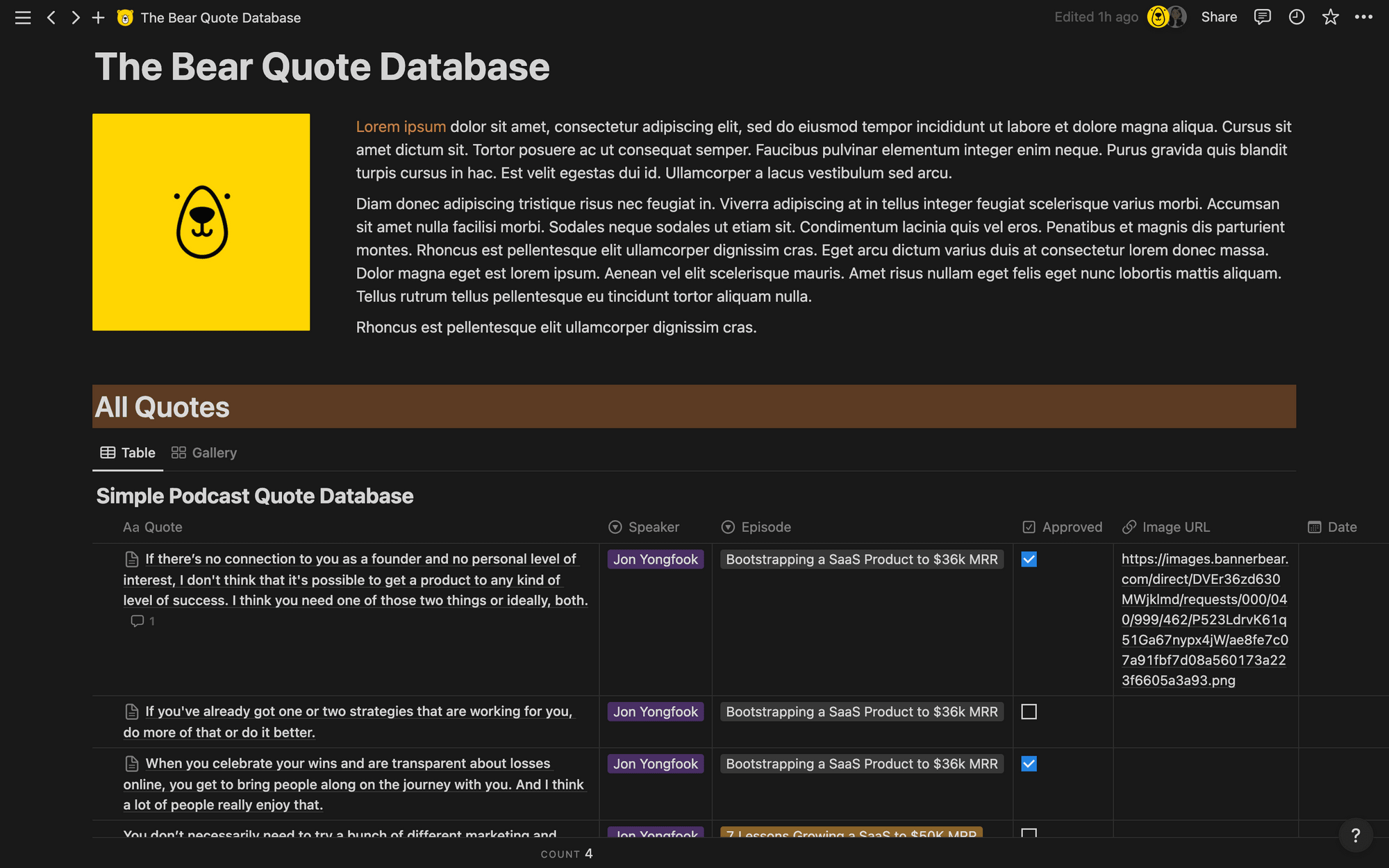This screenshot has height=868, width=1389.
Task: Favorite the page using the star icon
Action: pos(1330,17)
